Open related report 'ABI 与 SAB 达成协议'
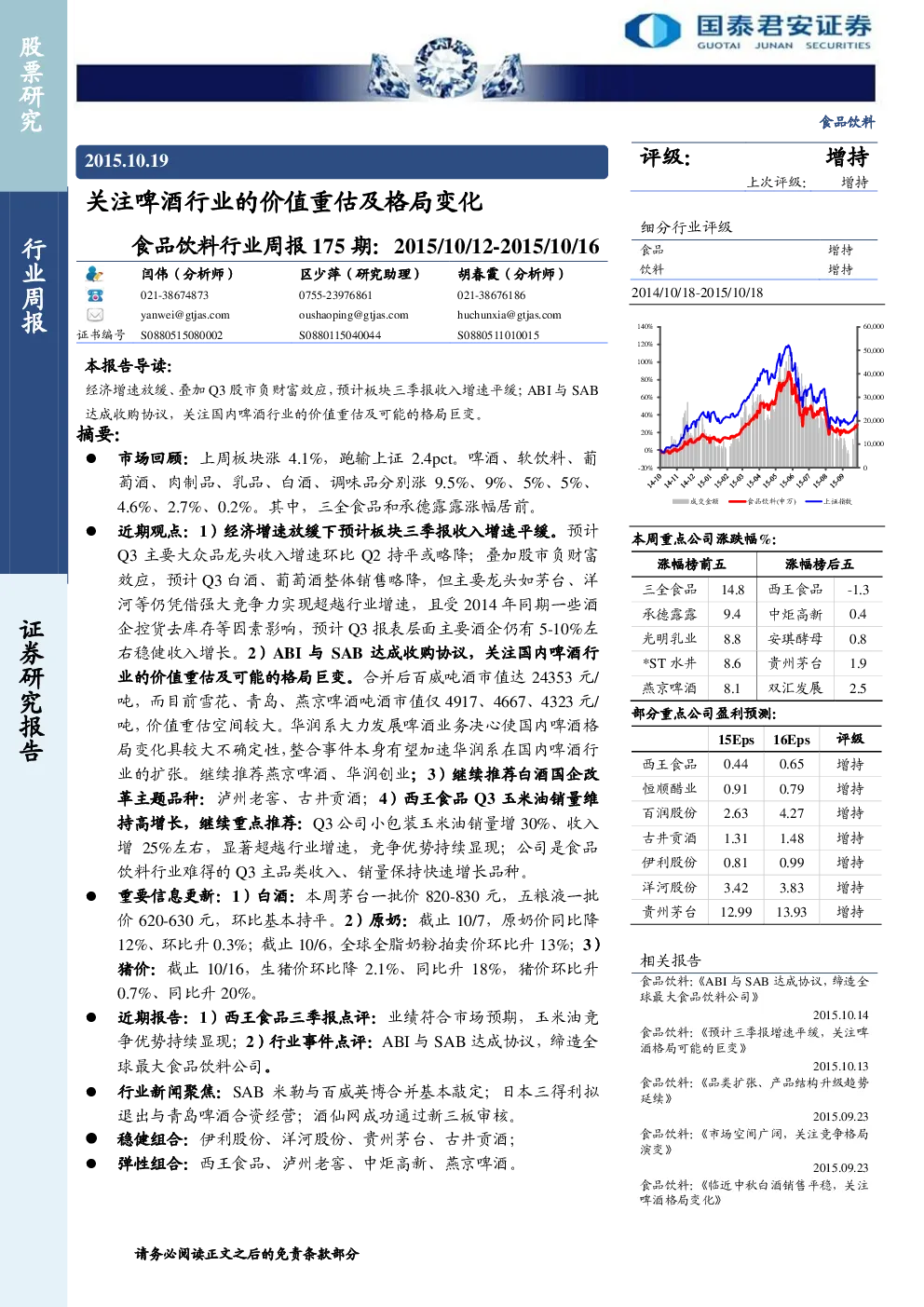The image size is (924, 1307). (754, 988)
